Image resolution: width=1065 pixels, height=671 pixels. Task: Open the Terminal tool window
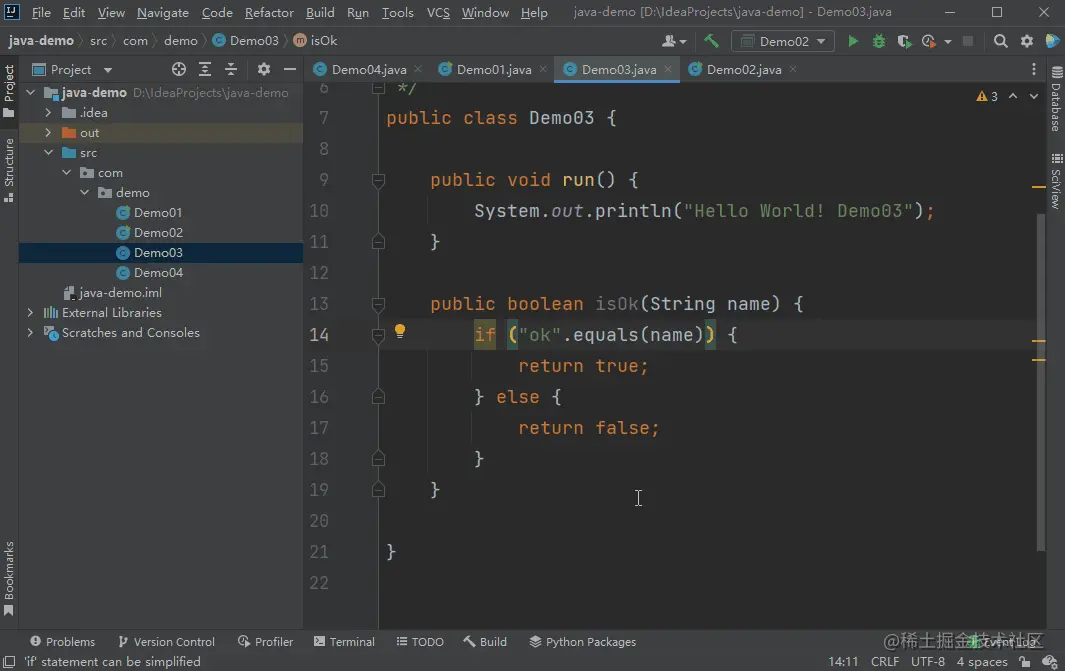(x=344, y=642)
